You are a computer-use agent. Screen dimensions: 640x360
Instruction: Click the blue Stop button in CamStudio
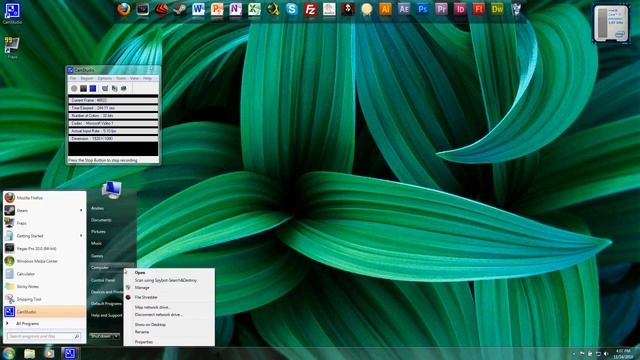point(93,88)
